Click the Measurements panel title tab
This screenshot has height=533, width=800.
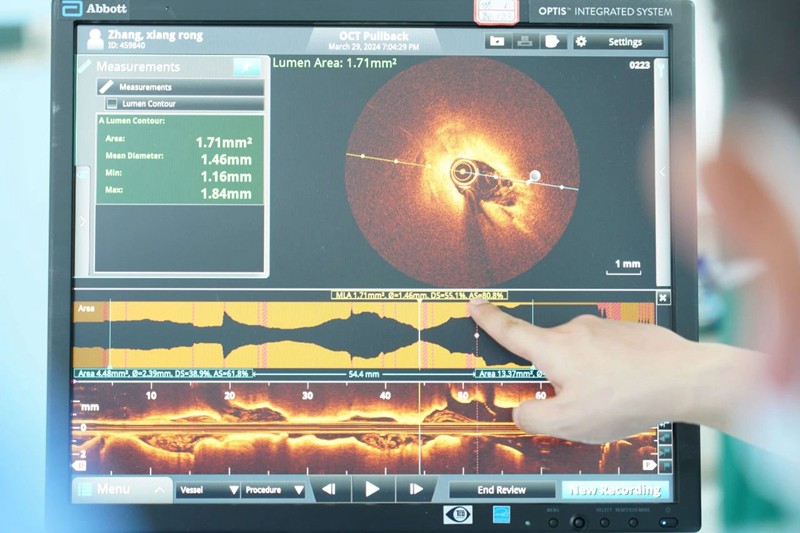(138, 67)
